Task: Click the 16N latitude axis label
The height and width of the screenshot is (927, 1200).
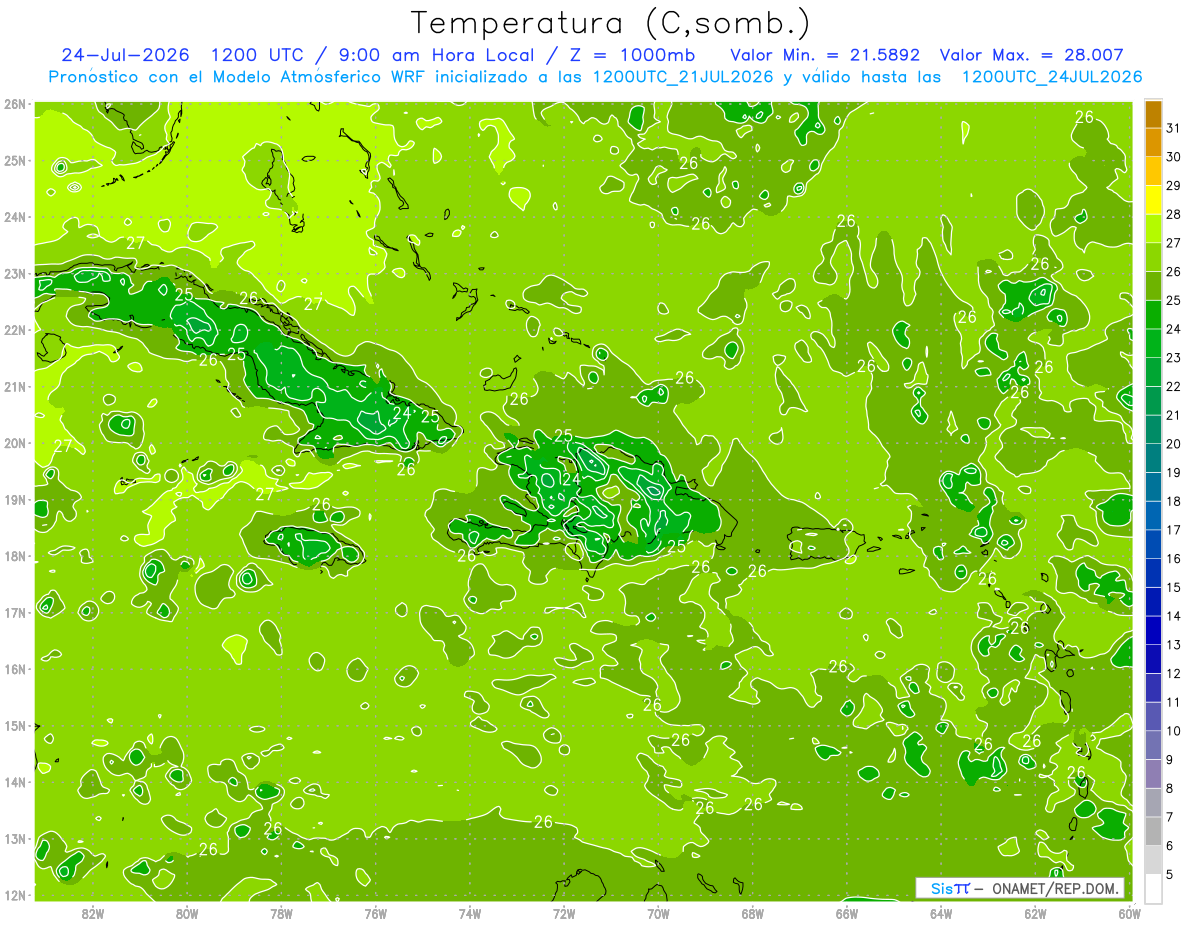Action: click(15, 669)
